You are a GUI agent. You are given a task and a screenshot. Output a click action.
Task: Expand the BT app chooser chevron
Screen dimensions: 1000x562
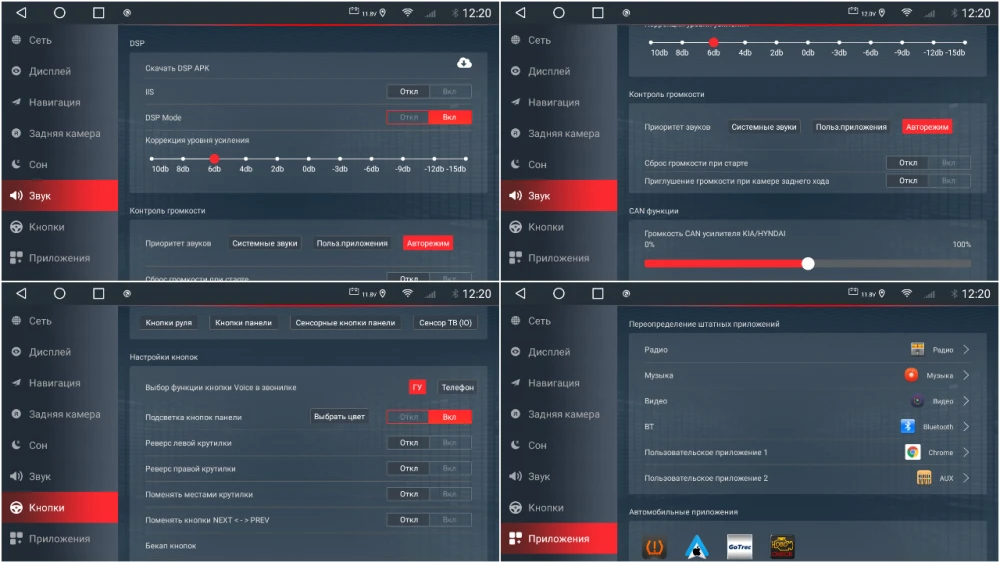point(966,427)
